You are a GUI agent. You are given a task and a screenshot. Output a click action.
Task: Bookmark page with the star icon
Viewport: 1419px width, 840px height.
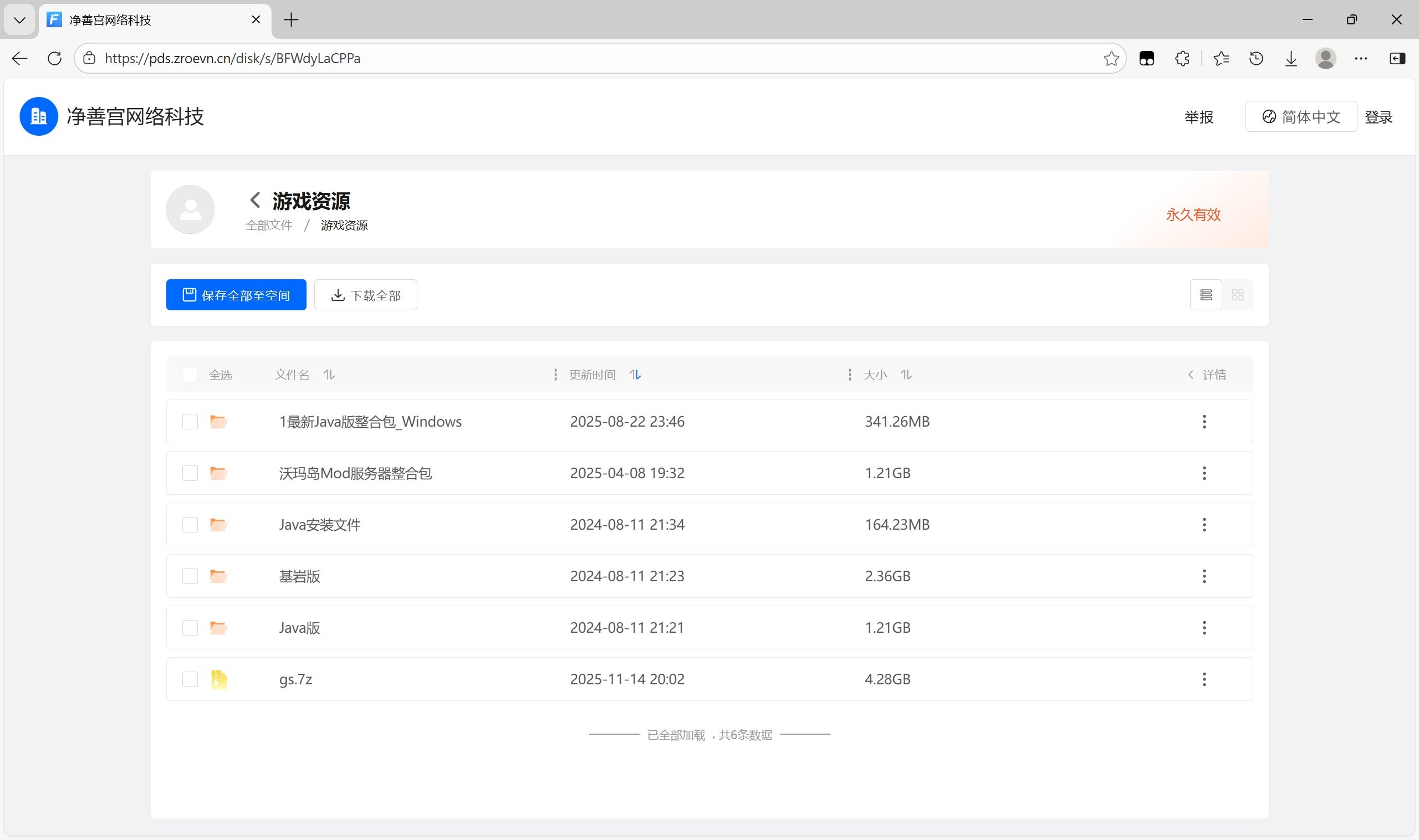[1111, 58]
